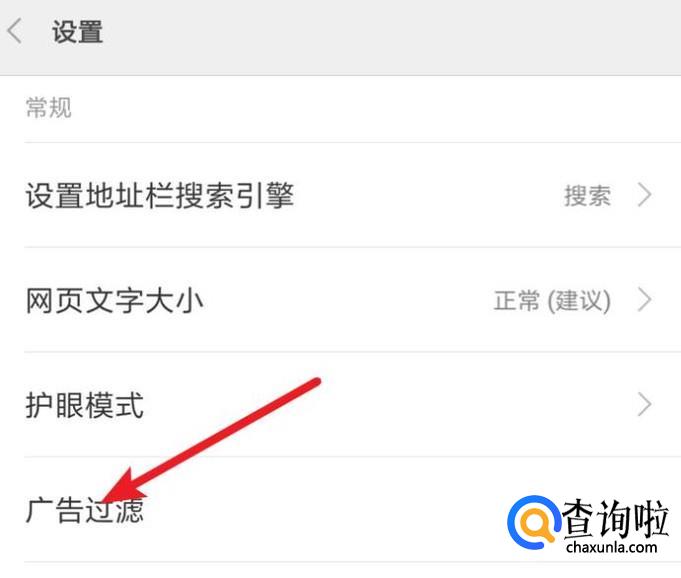The width and height of the screenshot is (681, 578).
Task: Click the 搜索 current value text
Action: 587,195
